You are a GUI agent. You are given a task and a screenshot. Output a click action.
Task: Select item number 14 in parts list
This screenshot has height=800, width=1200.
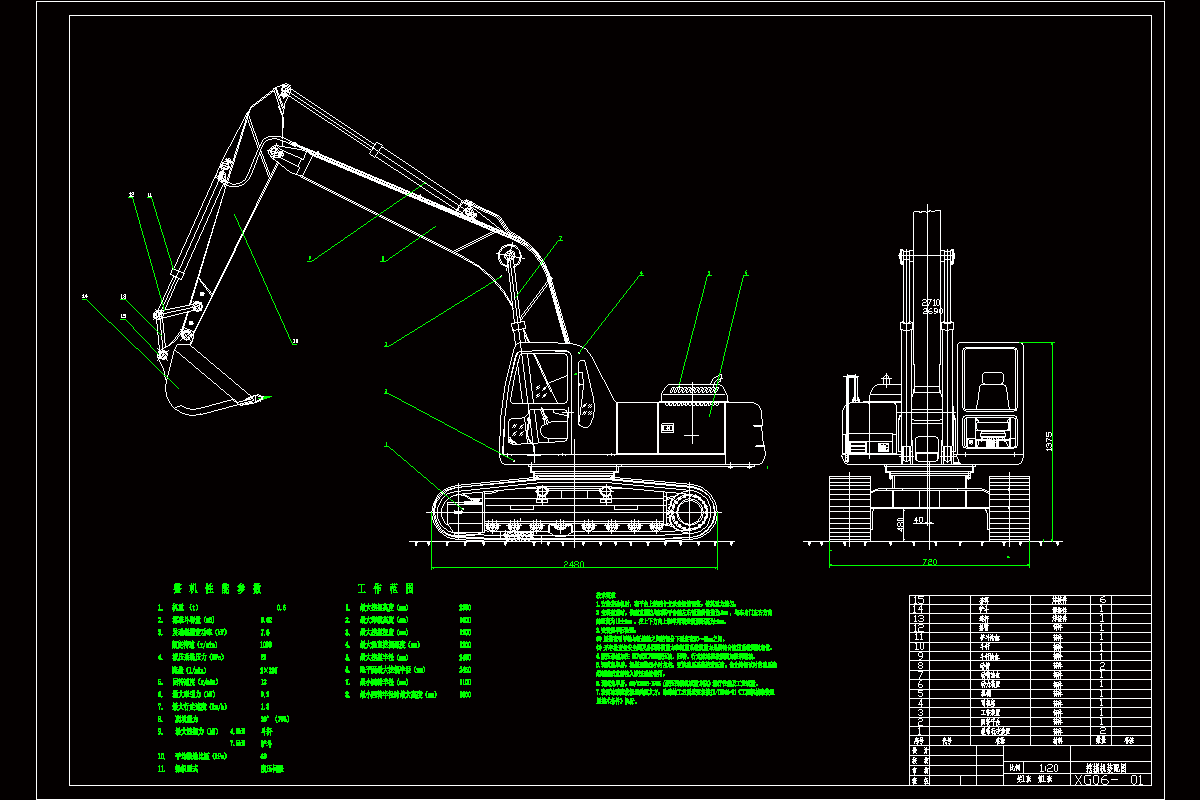pyautogui.click(x=920, y=609)
